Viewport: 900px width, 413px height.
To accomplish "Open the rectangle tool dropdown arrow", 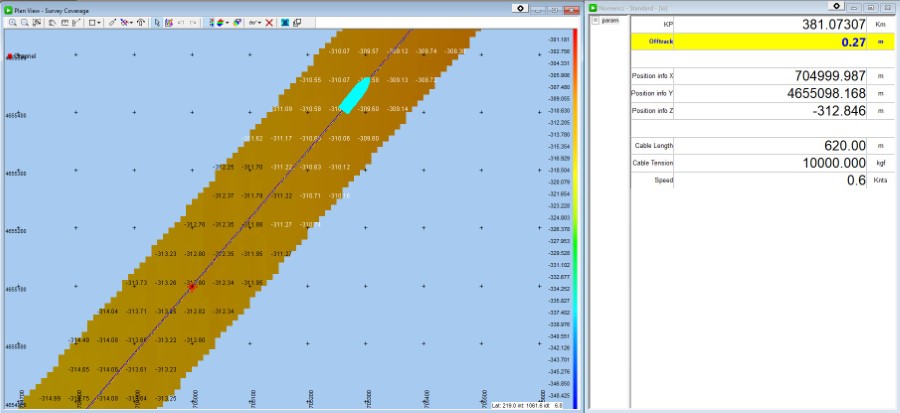I will coord(99,23).
